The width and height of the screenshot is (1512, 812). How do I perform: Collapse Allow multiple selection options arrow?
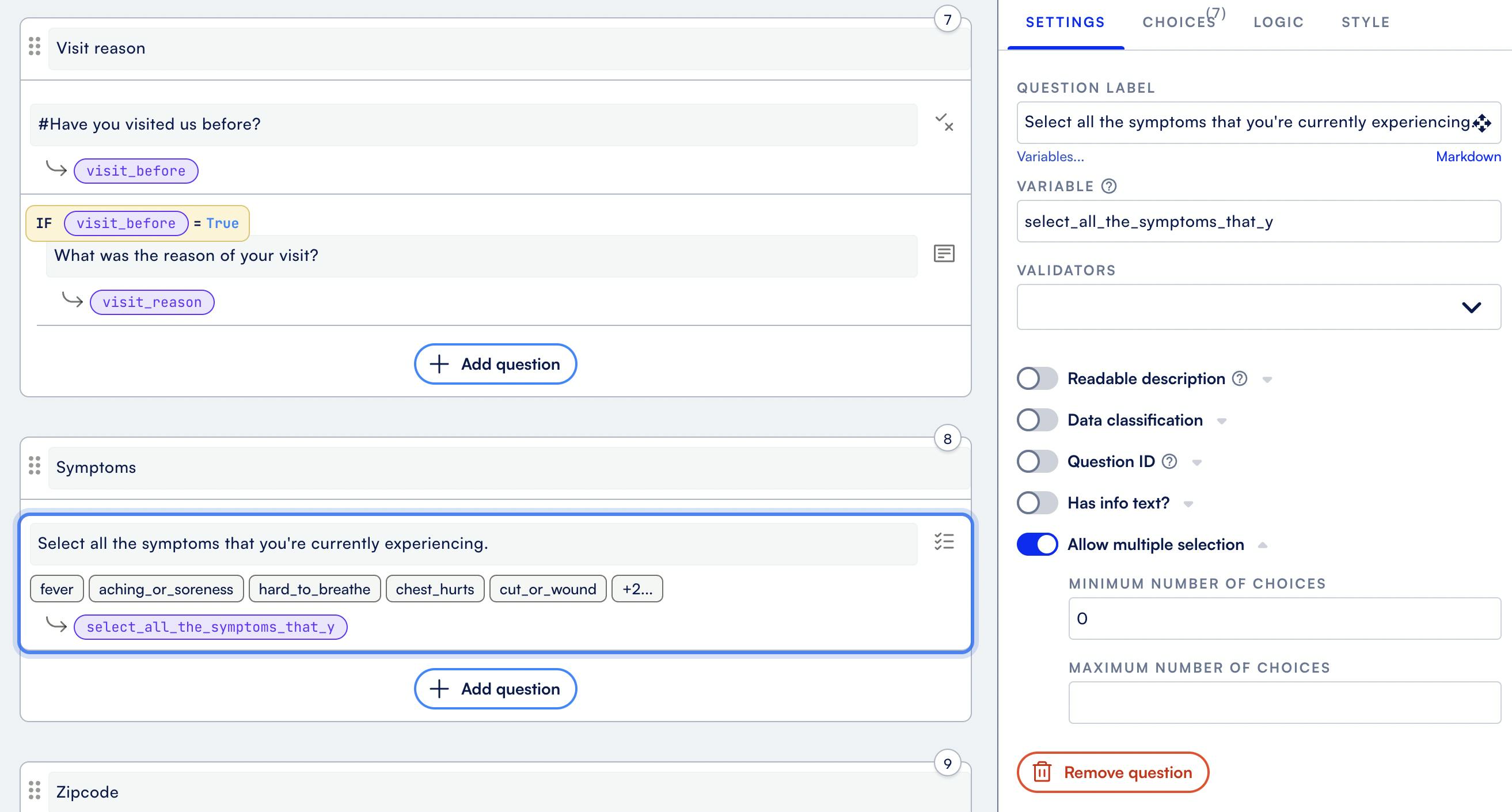tap(1263, 545)
